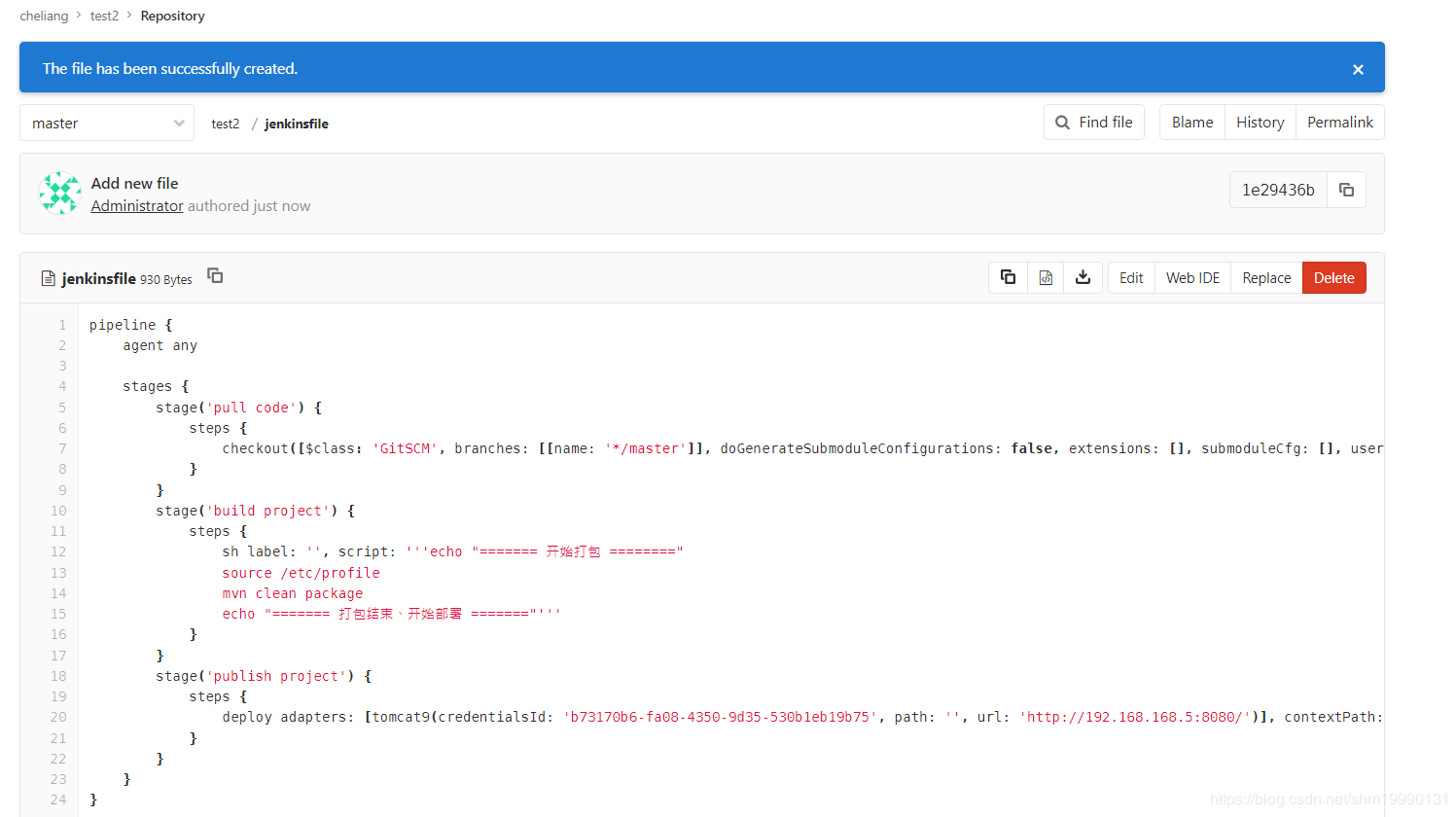View the file History
Viewport: 1456px width, 817px height.
pos(1260,123)
